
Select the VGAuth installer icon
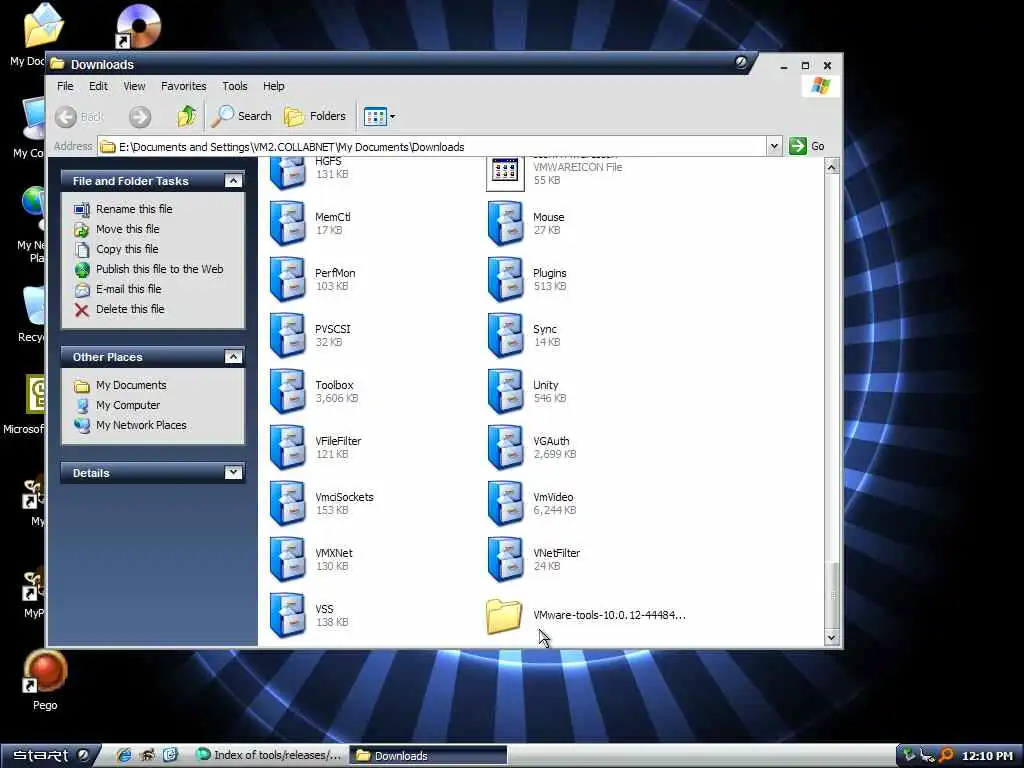[x=505, y=447]
